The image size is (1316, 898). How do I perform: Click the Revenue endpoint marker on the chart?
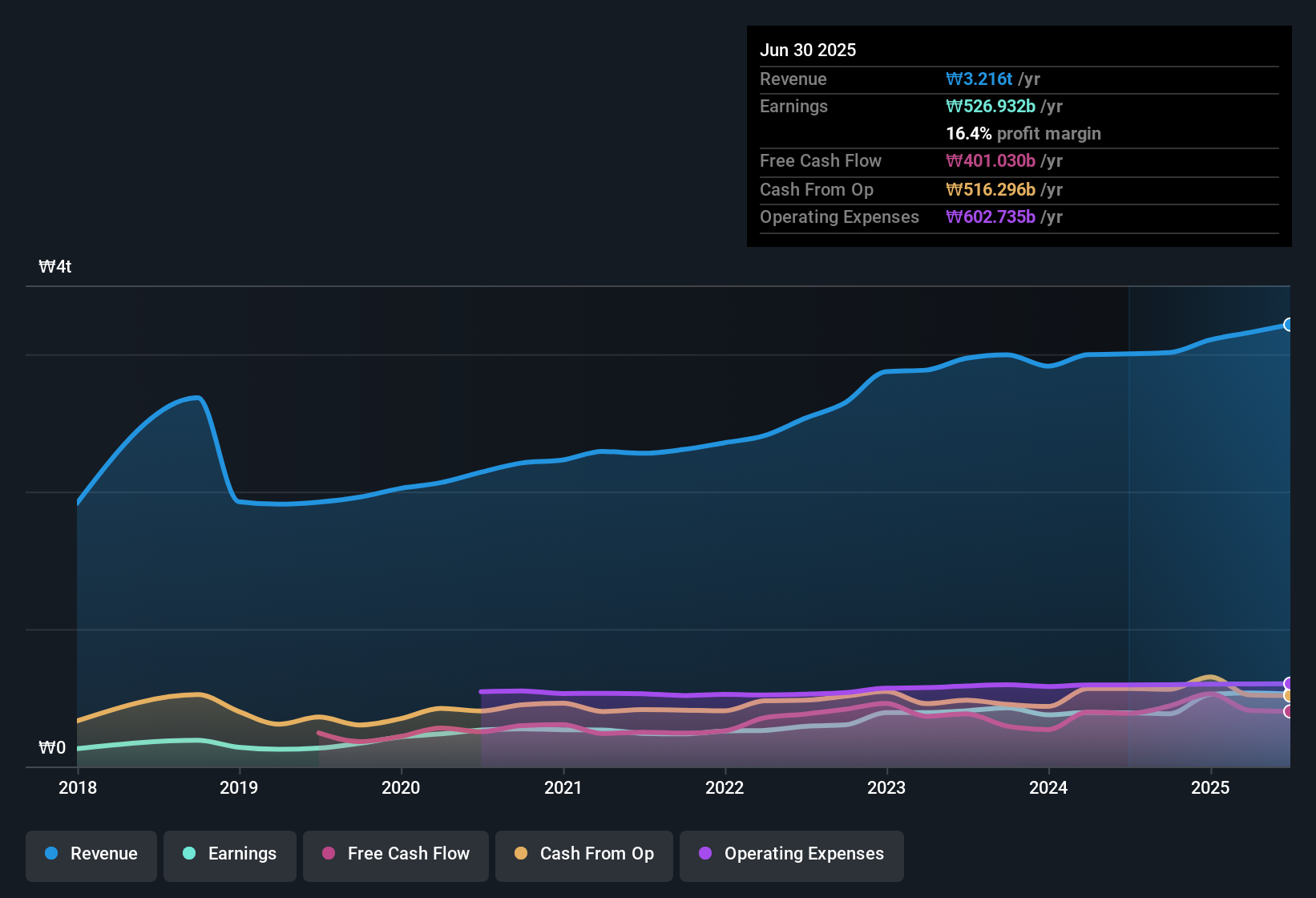click(x=1289, y=324)
